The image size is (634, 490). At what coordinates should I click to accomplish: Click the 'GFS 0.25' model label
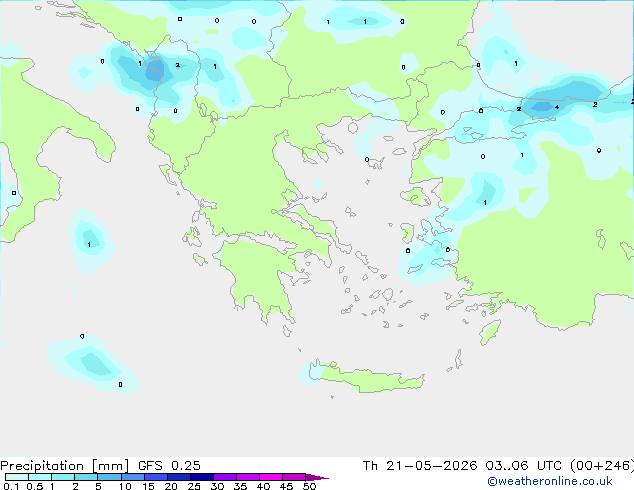[x=169, y=466]
